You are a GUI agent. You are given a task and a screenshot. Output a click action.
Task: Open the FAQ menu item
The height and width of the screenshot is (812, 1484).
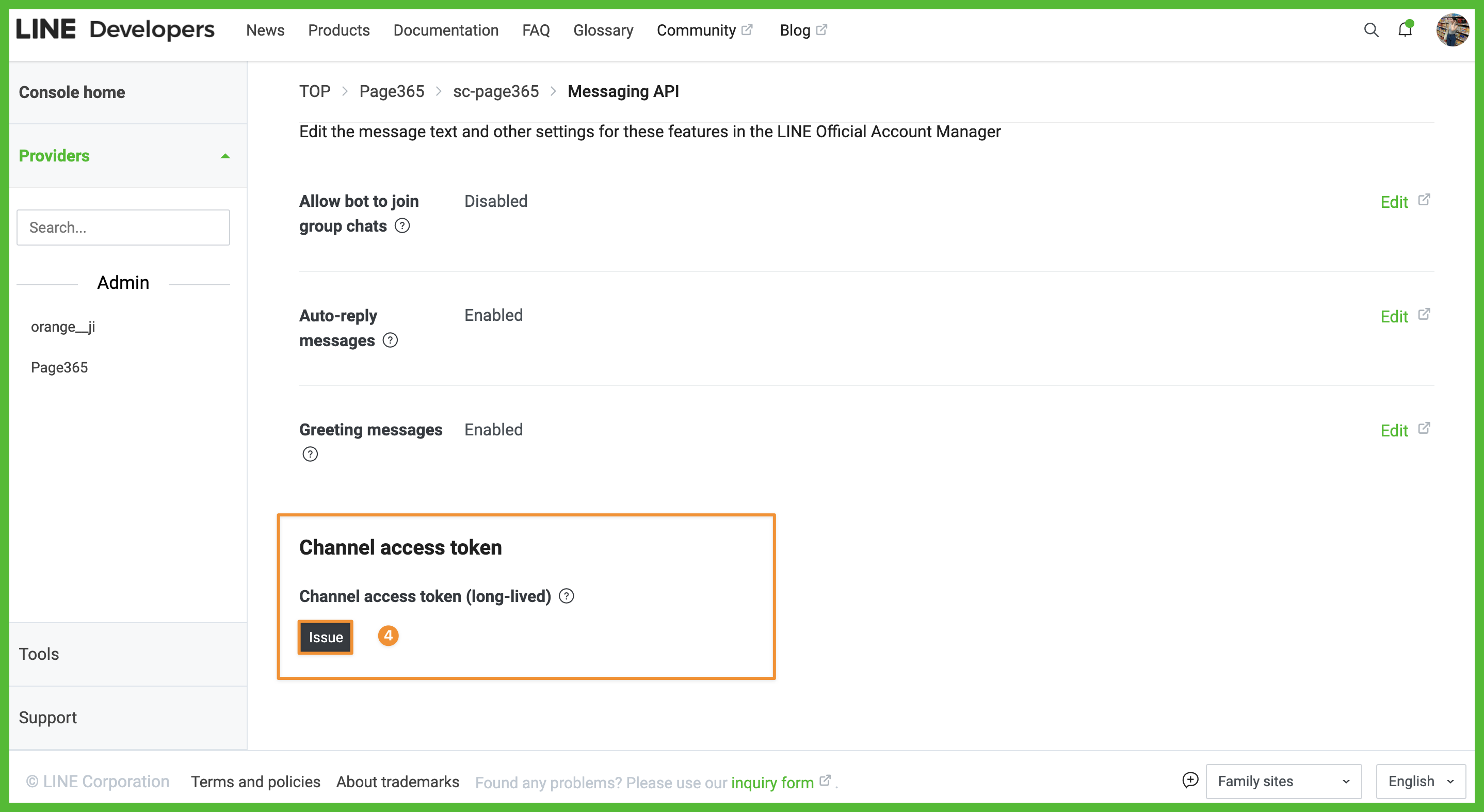[536, 30]
